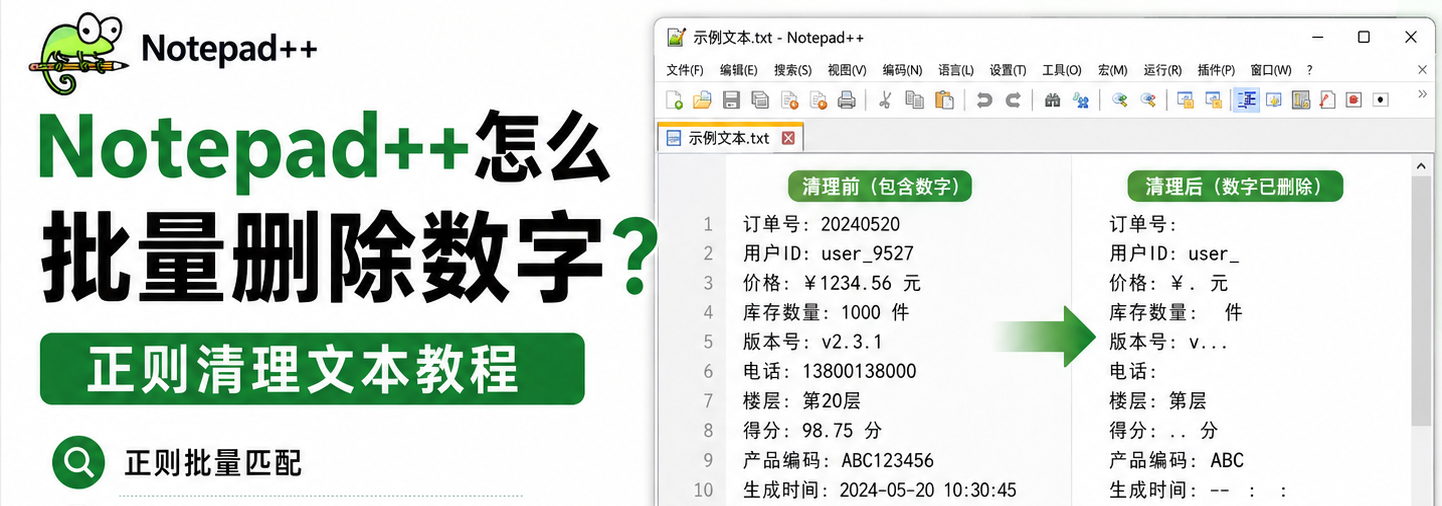Click the Close All documents toolbar icon
This screenshot has width=1442, height=506.
pos(818,99)
